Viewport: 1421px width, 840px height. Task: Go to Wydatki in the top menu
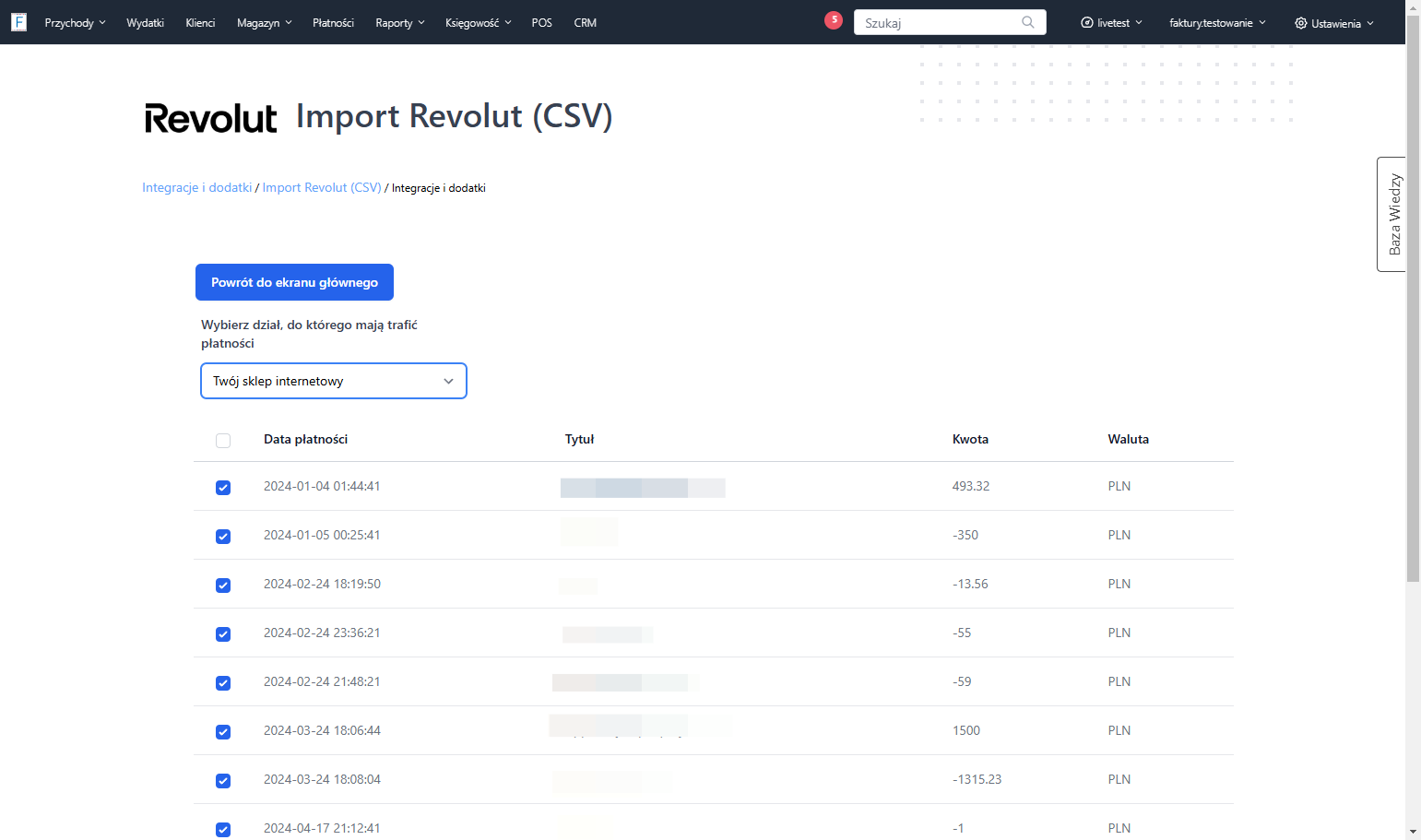point(145,23)
